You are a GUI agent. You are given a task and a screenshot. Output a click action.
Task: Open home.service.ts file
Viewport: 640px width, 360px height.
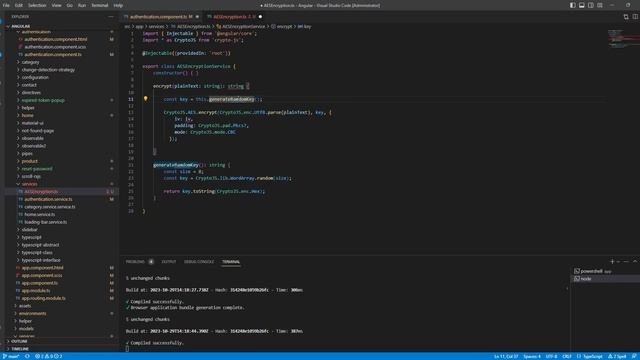(x=40, y=214)
